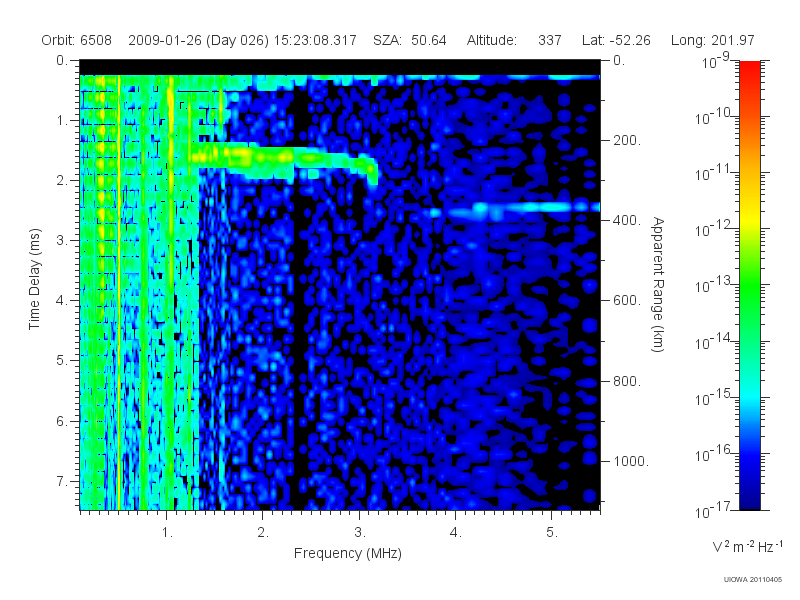Image resolution: width=800 pixels, height=600 pixels.
Task: Click the 400. apparent range tick label
Action: point(627,220)
